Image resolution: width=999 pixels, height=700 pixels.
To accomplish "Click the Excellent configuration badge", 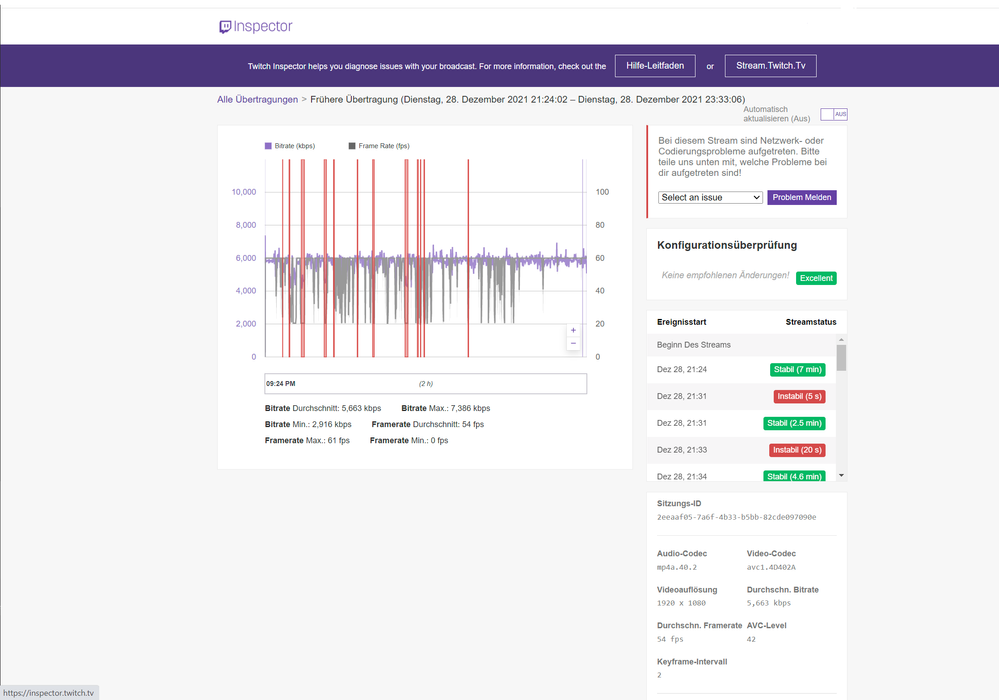I will tap(816, 278).
